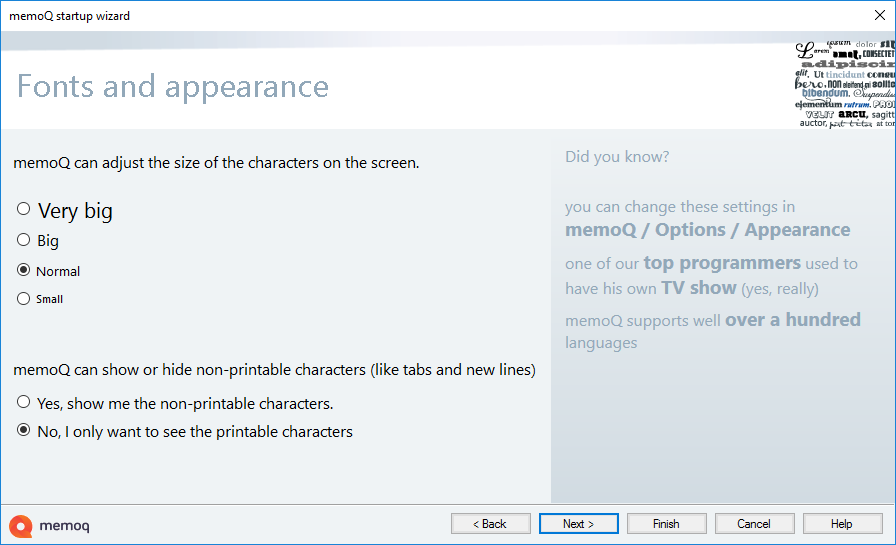Enable showing non-printable characters

(x=24, y=403)
